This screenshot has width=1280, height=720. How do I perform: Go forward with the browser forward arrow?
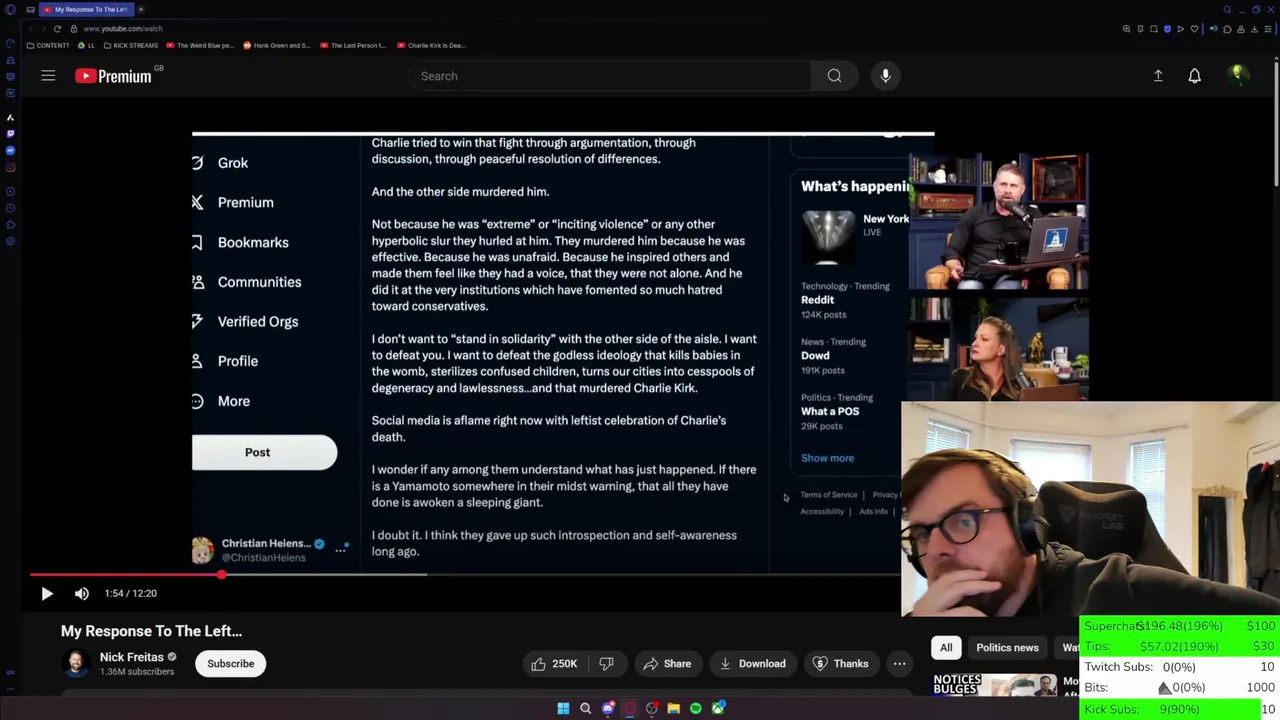pyautogui.click(x=43, y=29)
